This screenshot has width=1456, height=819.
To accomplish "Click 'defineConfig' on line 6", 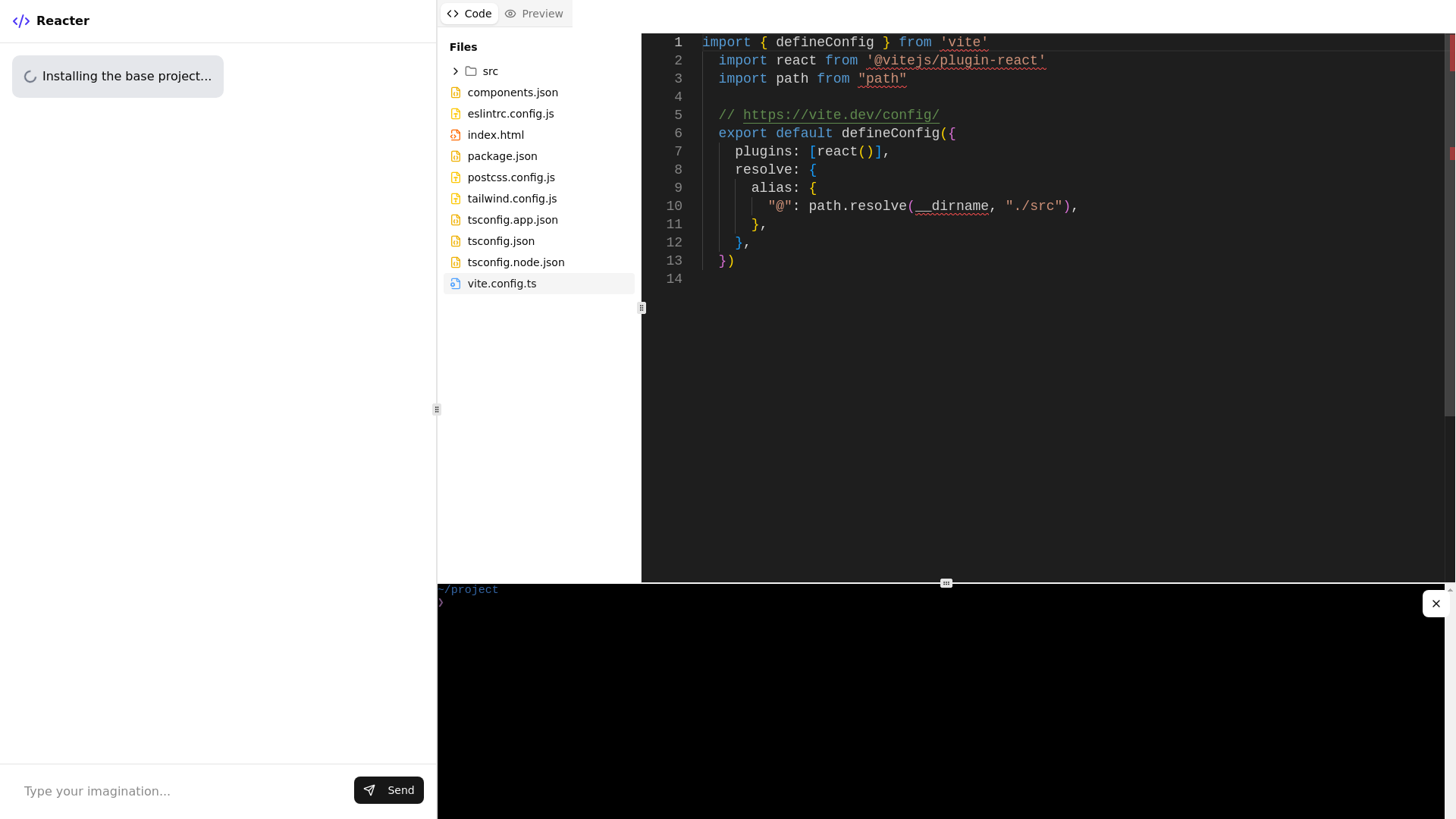I will coord(890,133).
